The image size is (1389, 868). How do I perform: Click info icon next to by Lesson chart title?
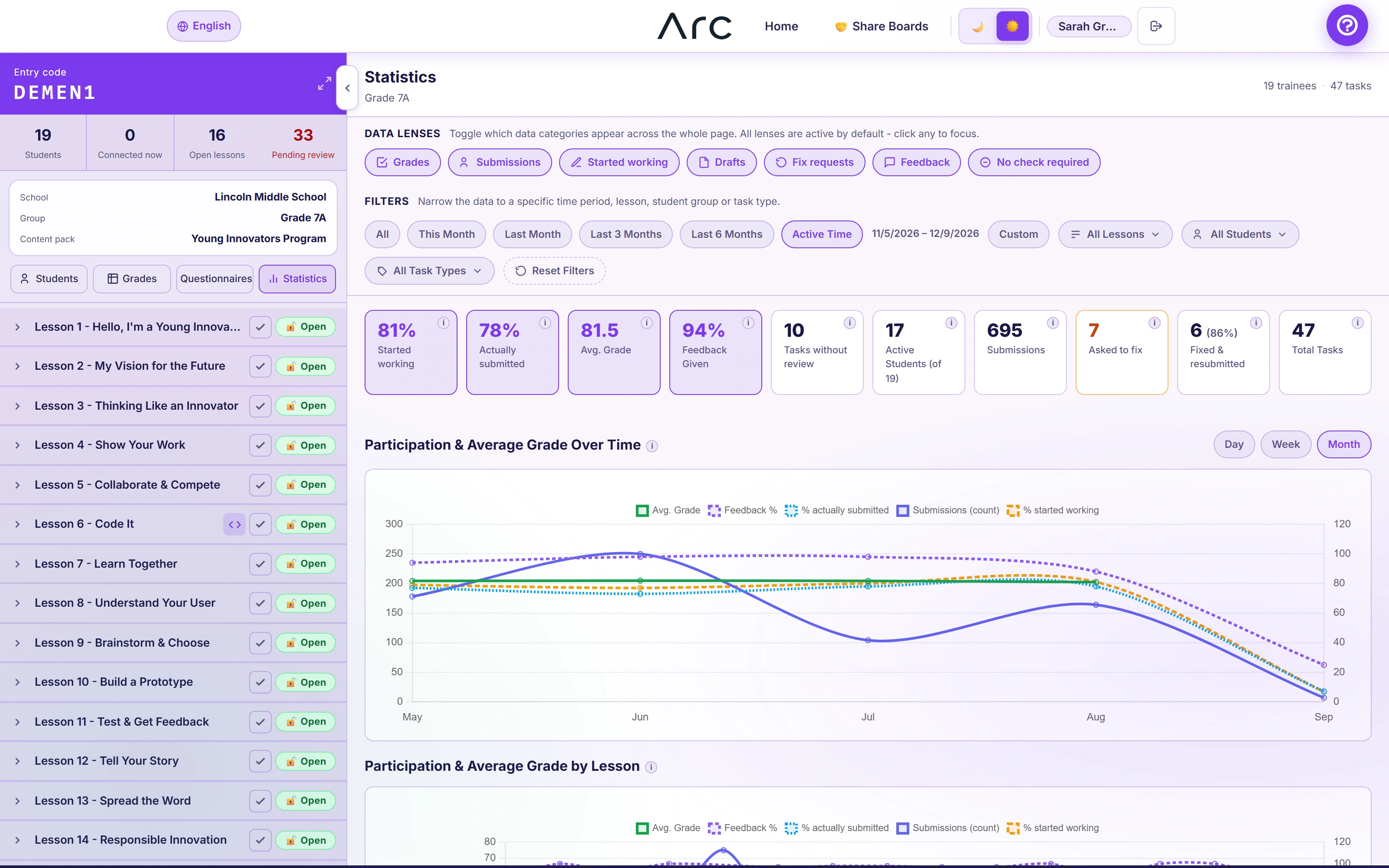click(651, 767)
